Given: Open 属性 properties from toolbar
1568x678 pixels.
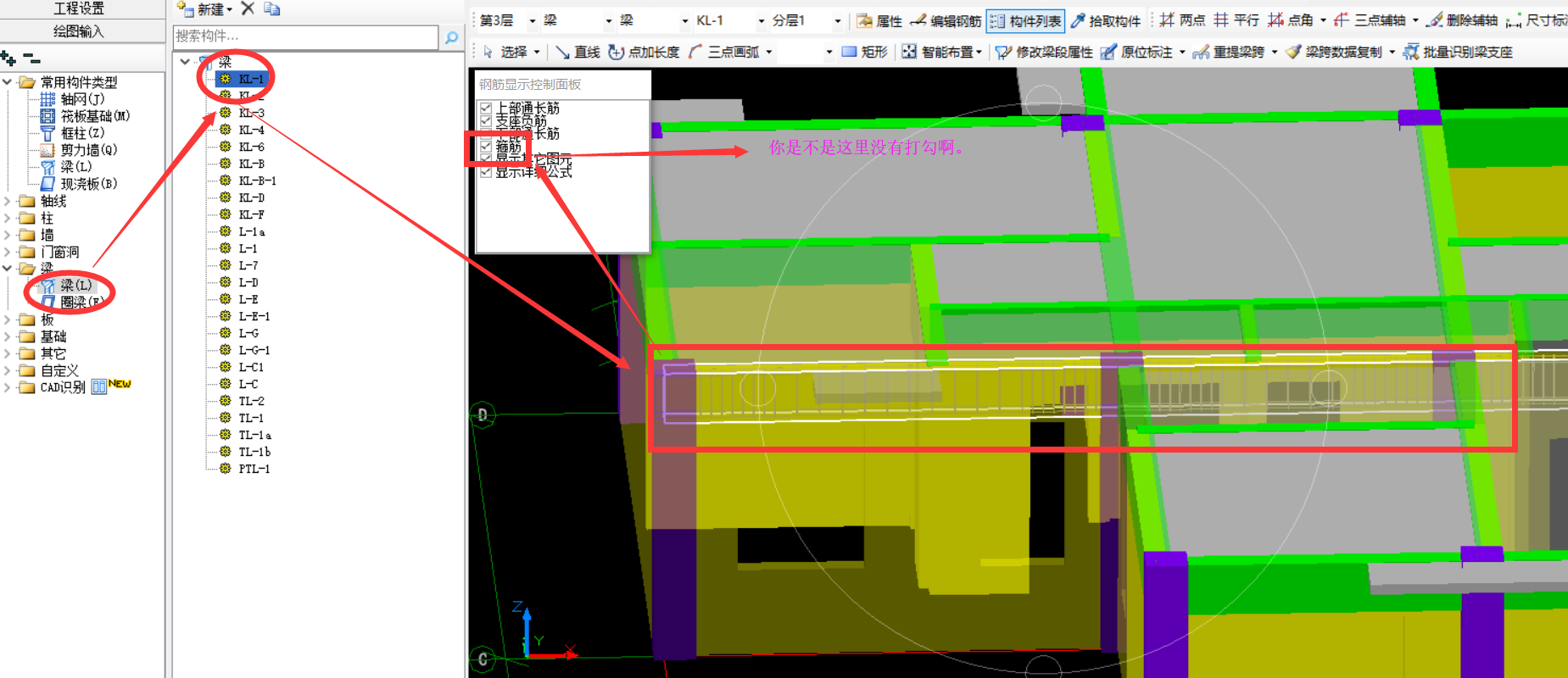Looking at the screenshot, I should pyautogui.click(x=879, y=20).
